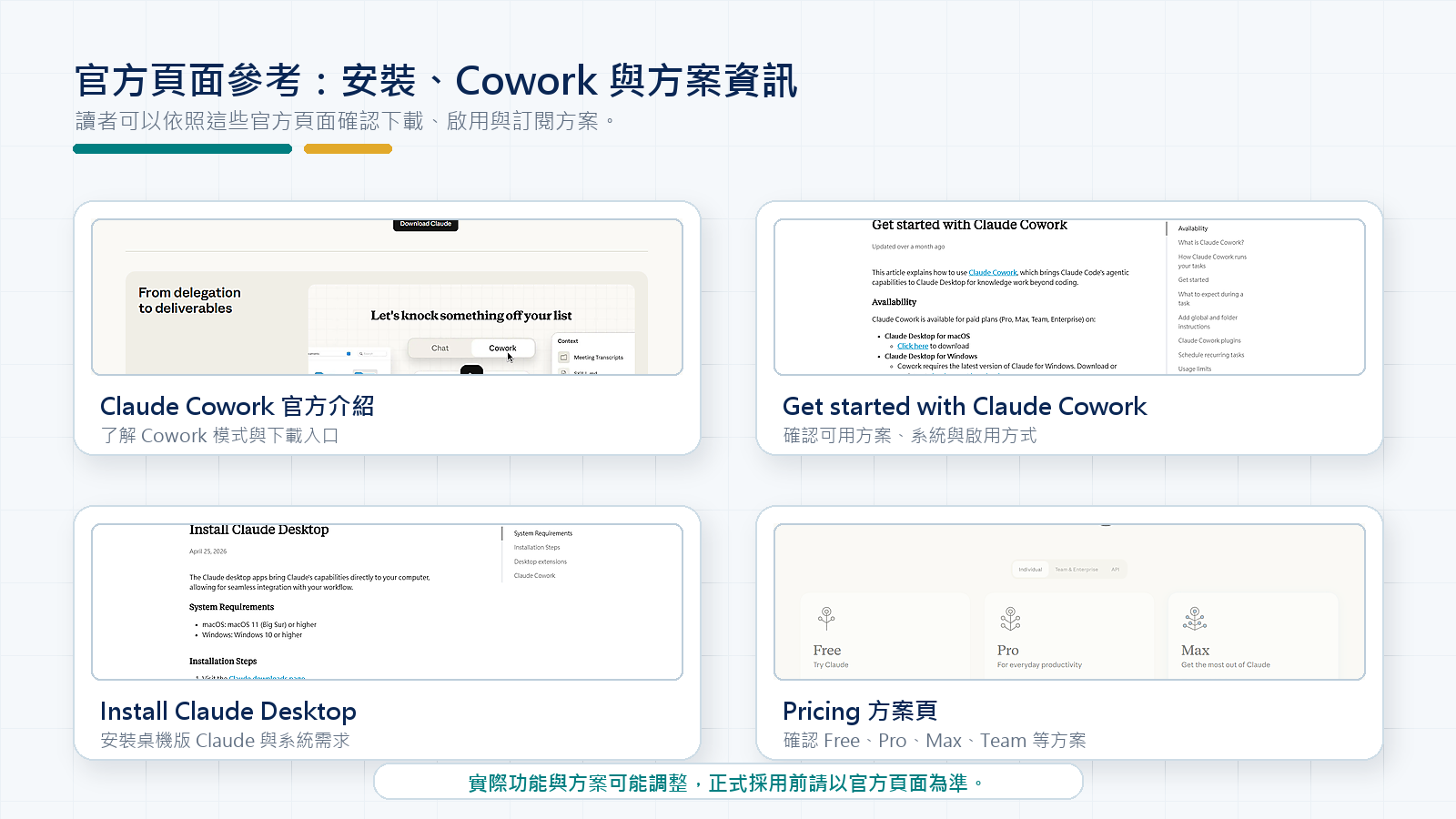Screen dimensions: 1456x819
Task: Click the Download Claude button
Action: pos(426,224)
